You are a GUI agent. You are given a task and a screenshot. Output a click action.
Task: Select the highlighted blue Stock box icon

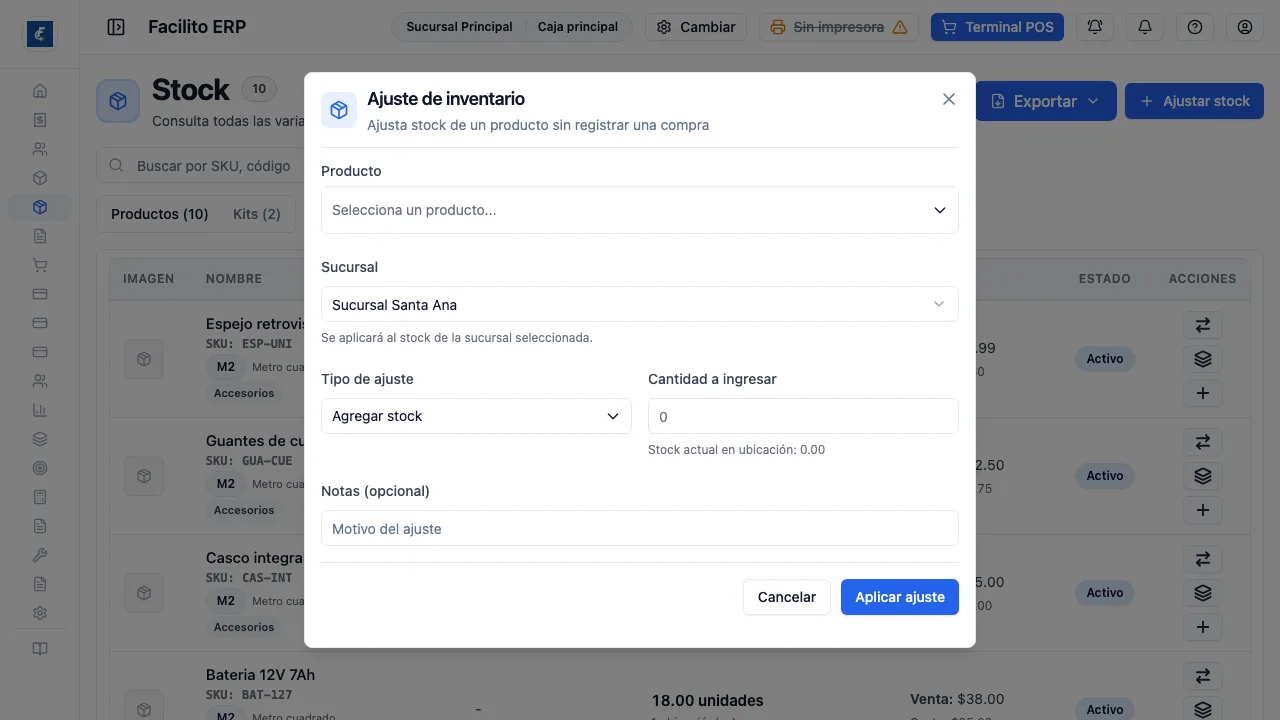tap(40, 207)
